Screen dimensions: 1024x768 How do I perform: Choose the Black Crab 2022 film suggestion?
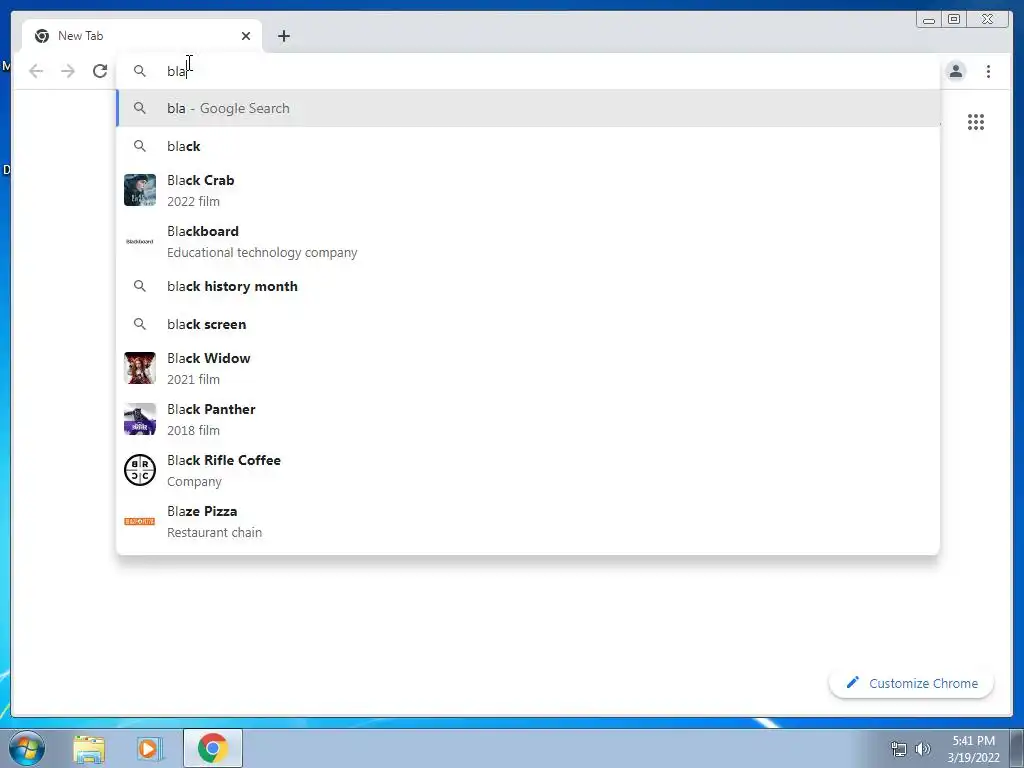click(x=528, y=191)
